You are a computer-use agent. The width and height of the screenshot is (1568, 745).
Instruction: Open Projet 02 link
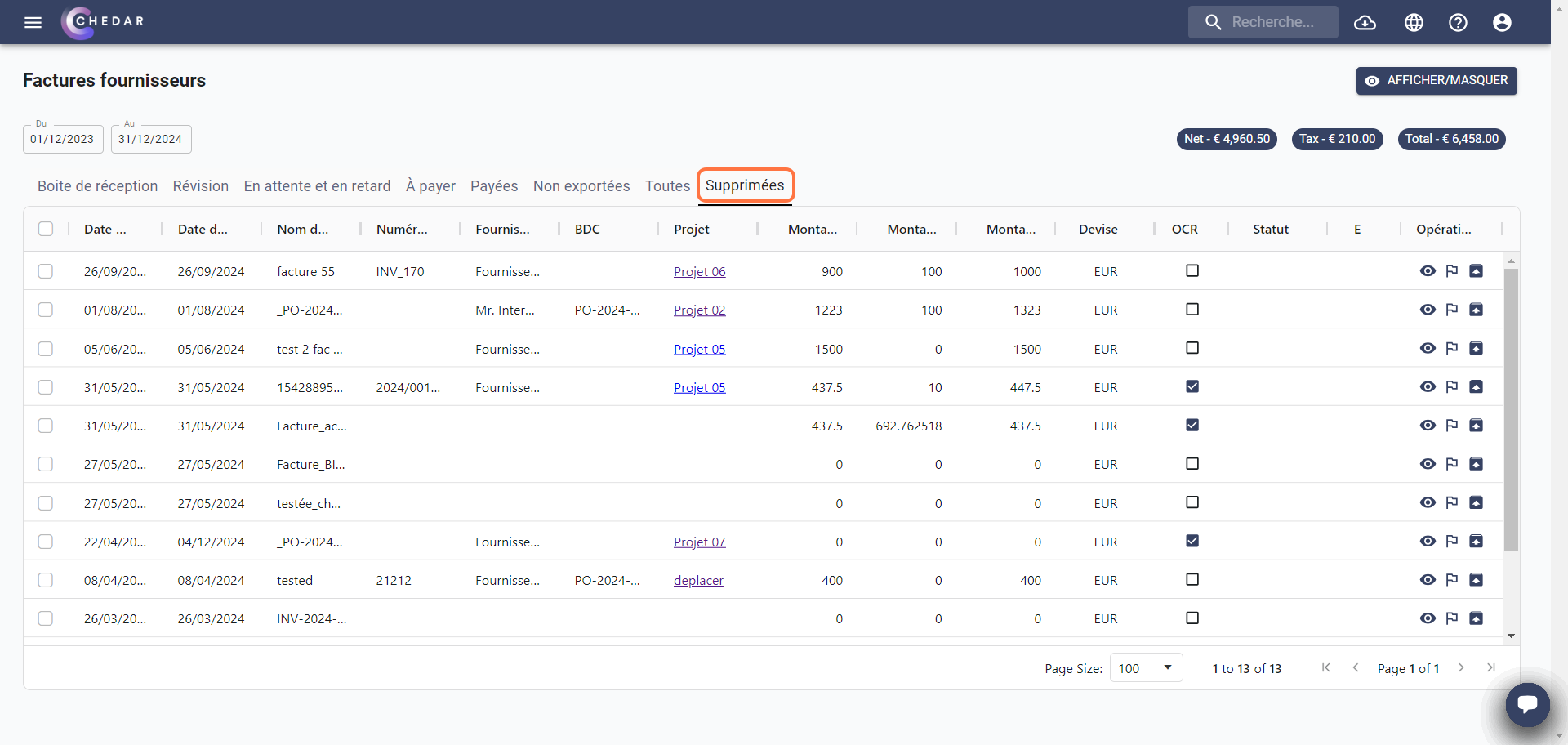[699, 310]
